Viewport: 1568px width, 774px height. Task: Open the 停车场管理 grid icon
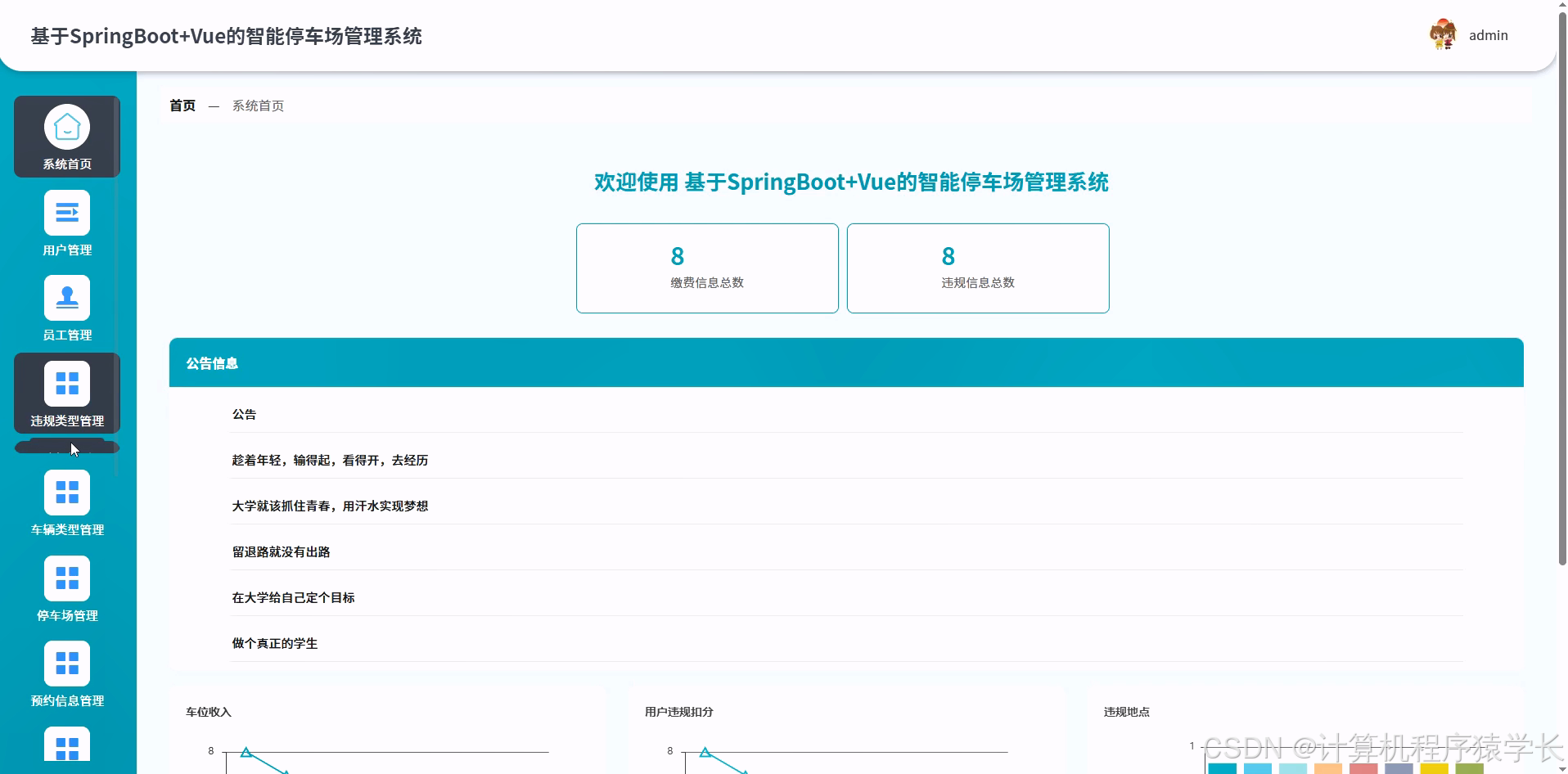pos(67,578)
